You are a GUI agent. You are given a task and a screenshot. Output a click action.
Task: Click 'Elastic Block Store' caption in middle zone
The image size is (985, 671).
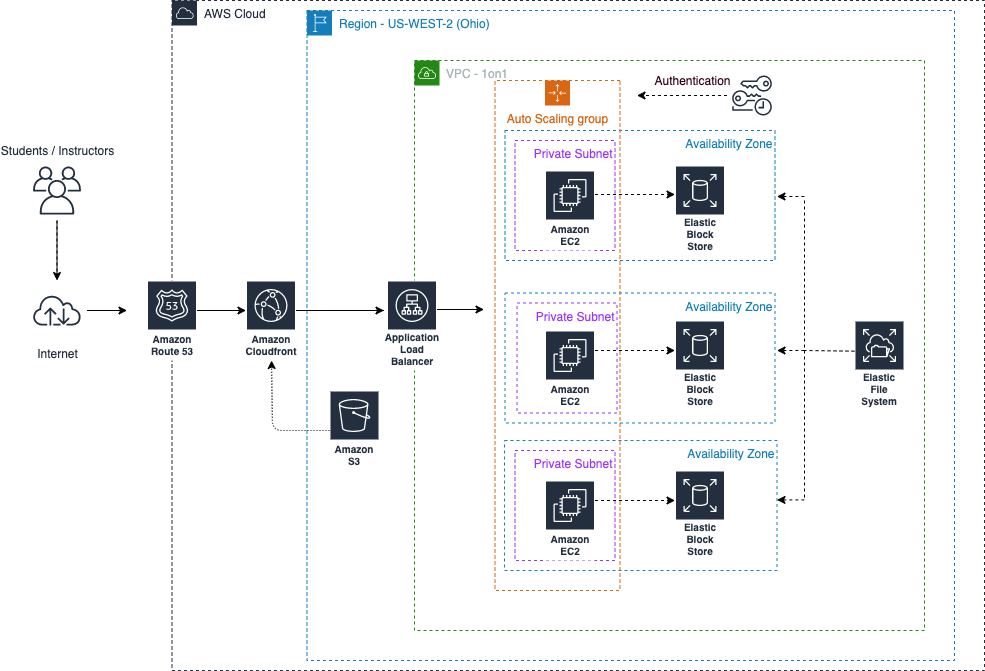(700, 390)
